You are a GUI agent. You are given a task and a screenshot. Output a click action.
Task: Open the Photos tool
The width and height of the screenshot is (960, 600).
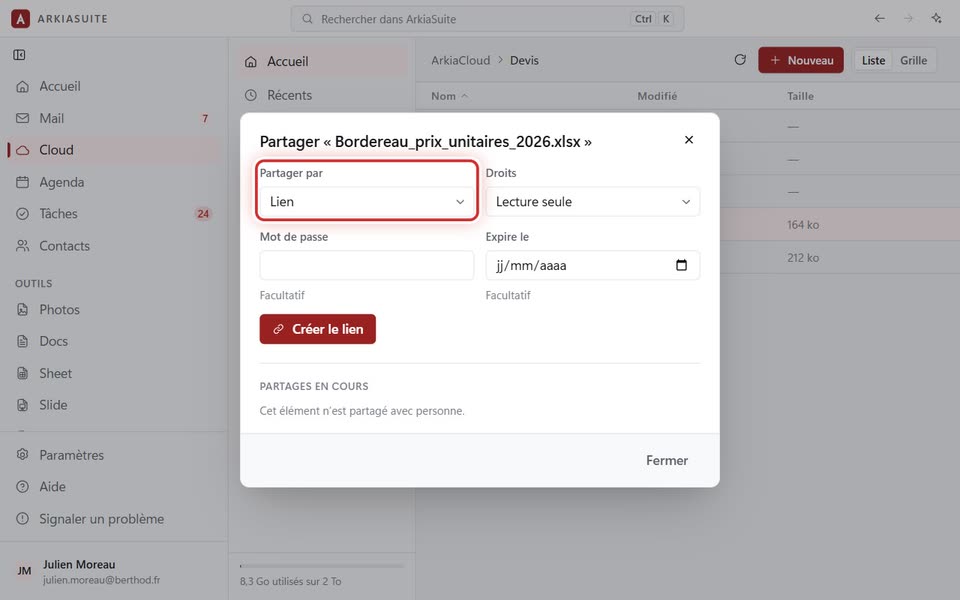coord(114,309)
